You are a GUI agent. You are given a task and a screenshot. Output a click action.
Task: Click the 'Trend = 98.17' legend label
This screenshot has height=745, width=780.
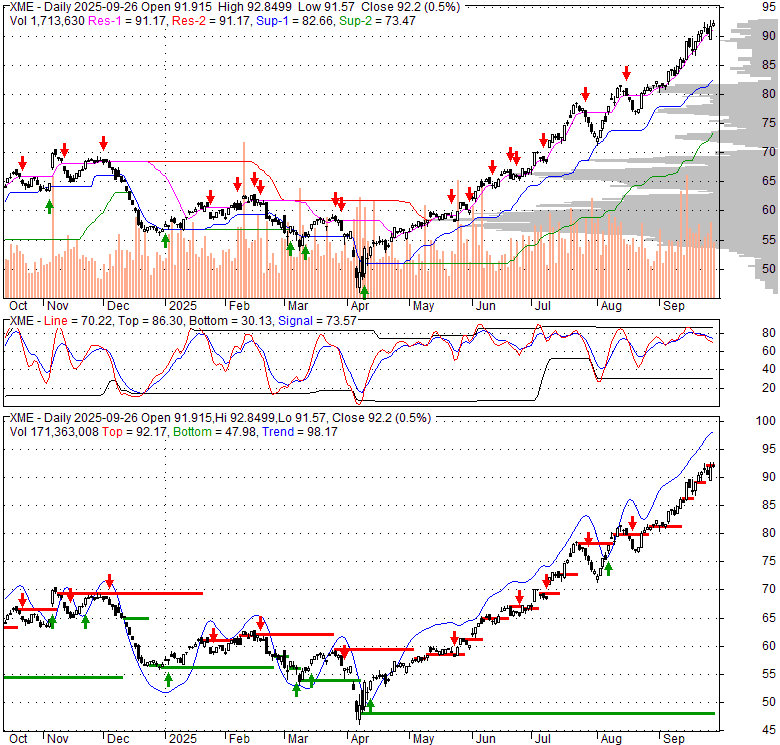pyautogui.click(x=300, y=432)
